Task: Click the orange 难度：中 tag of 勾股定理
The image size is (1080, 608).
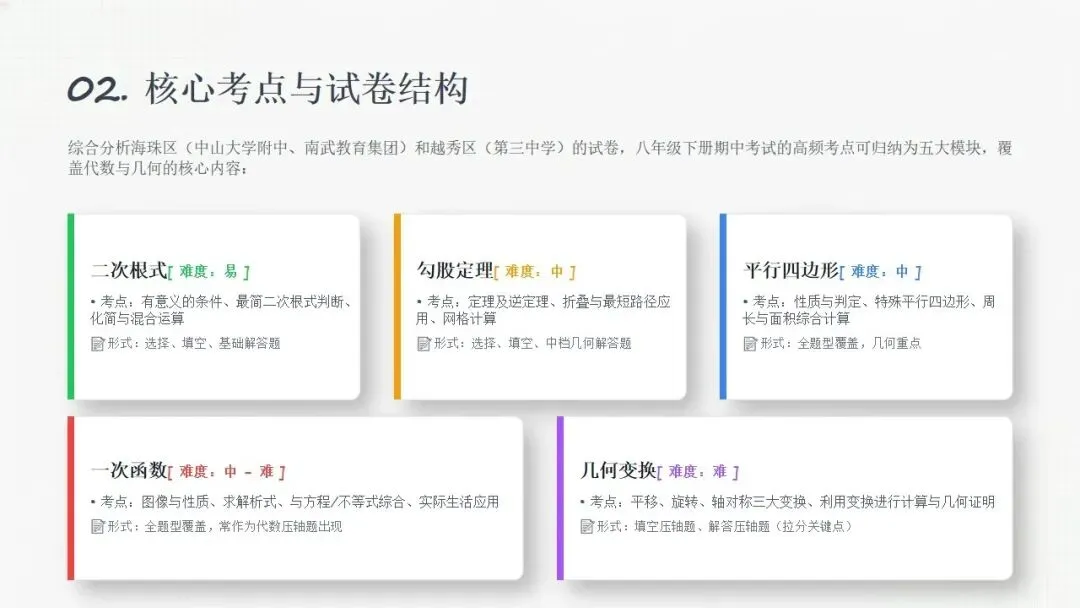Action: click(x=535, y=272)
